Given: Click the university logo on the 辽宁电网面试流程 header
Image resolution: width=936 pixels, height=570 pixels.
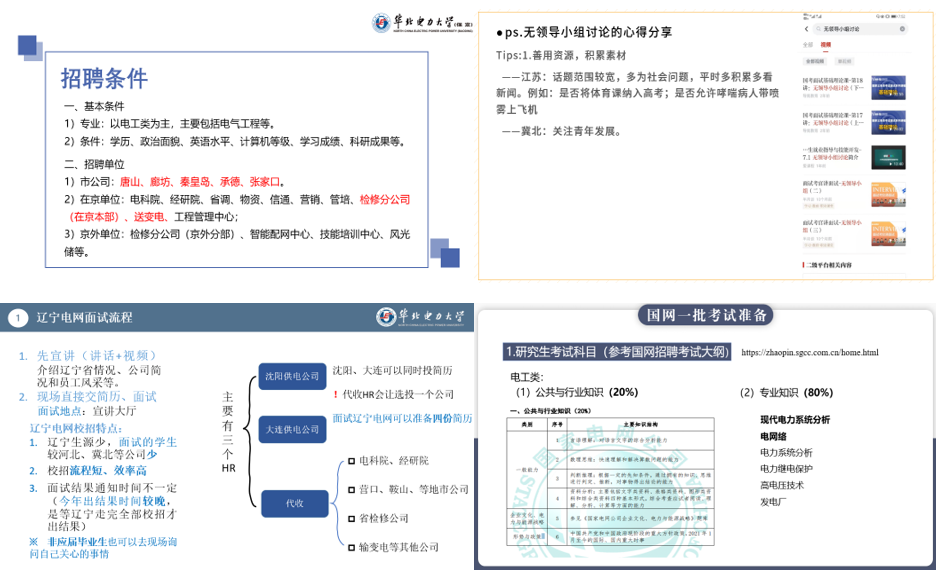Looking at the screenshot, I should (x=420, y=317).
